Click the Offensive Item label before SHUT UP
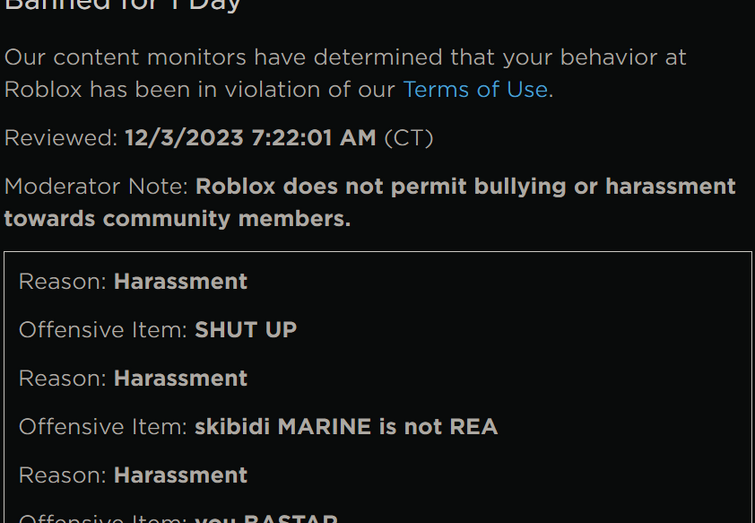The width and height of the screenshot is (755, 523). click(103, 330)
